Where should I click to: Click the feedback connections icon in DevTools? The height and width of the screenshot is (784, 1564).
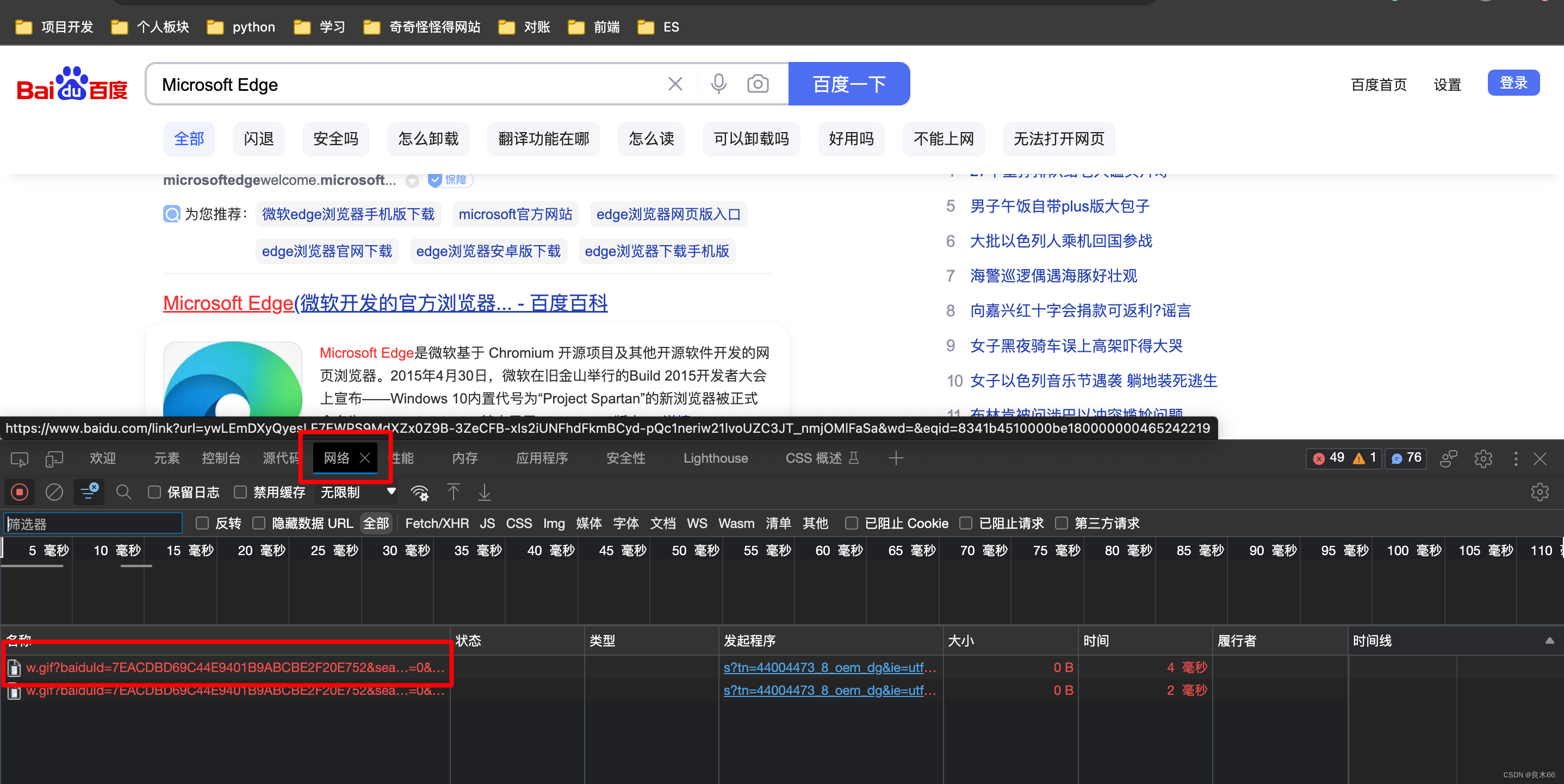[1449, 459]
